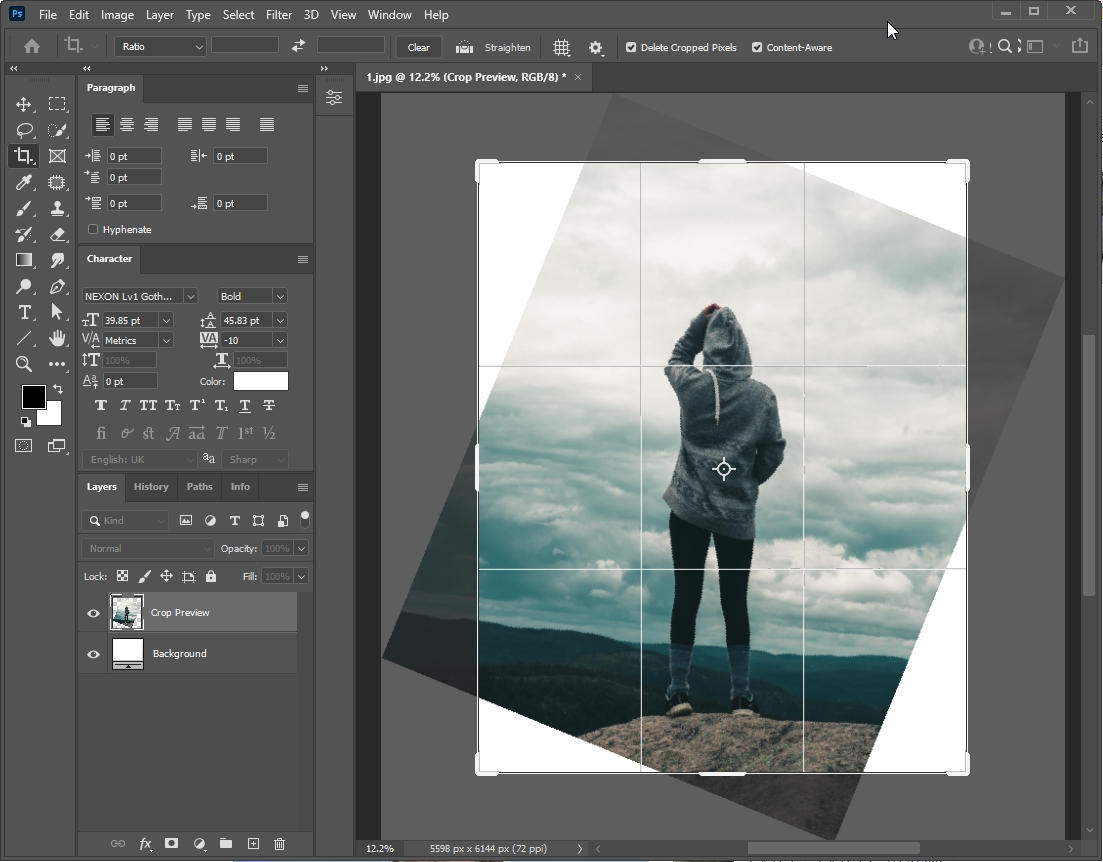
Task: Select the Crop tool in toolbox
Action: [x=23, y=156]
